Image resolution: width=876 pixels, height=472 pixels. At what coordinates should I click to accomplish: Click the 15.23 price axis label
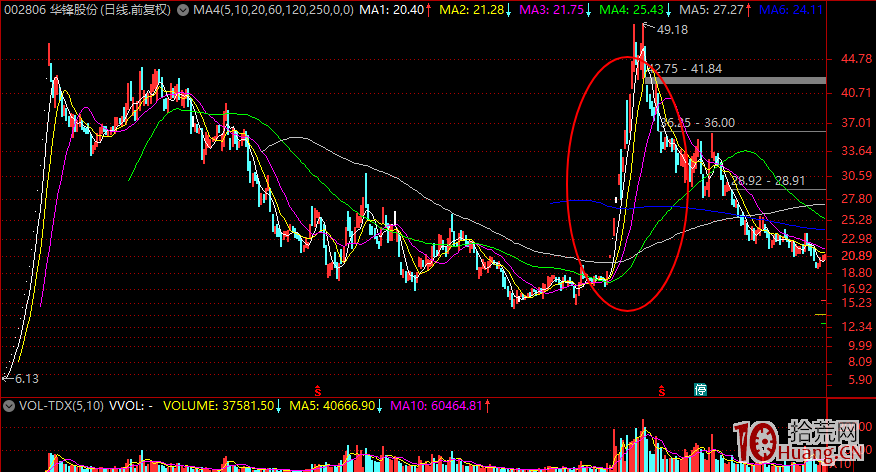[x=856, y=303]
